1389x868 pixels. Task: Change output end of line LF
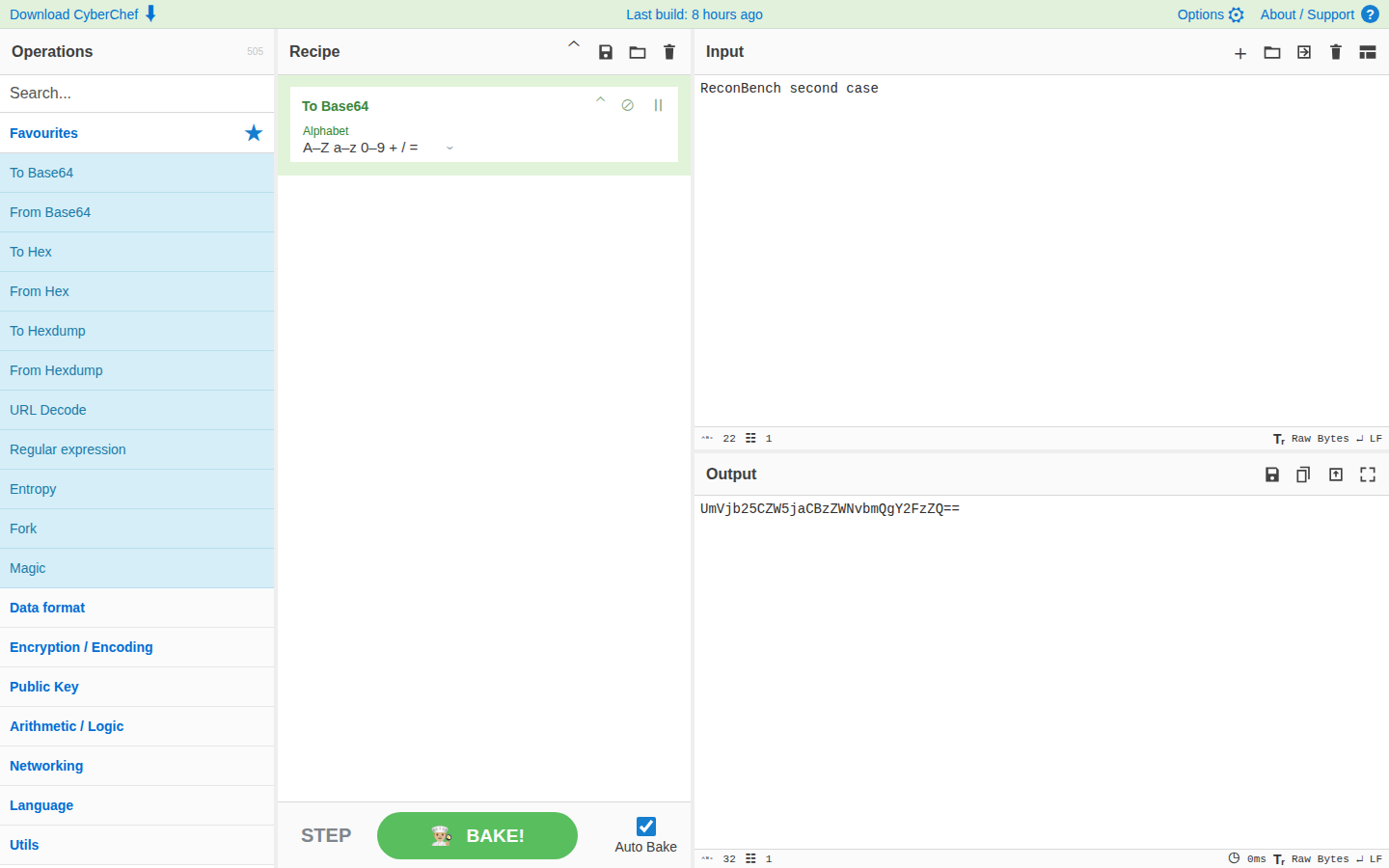1369,859
